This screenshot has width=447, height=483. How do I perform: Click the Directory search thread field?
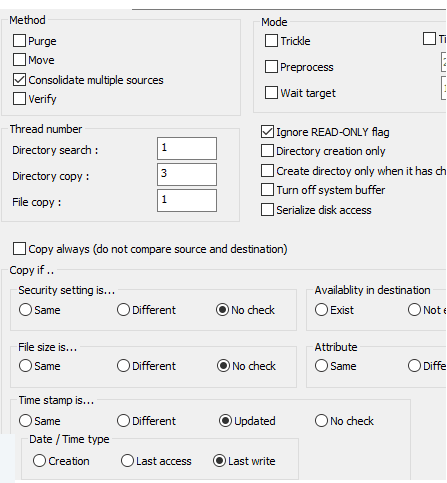click(187, 148)
